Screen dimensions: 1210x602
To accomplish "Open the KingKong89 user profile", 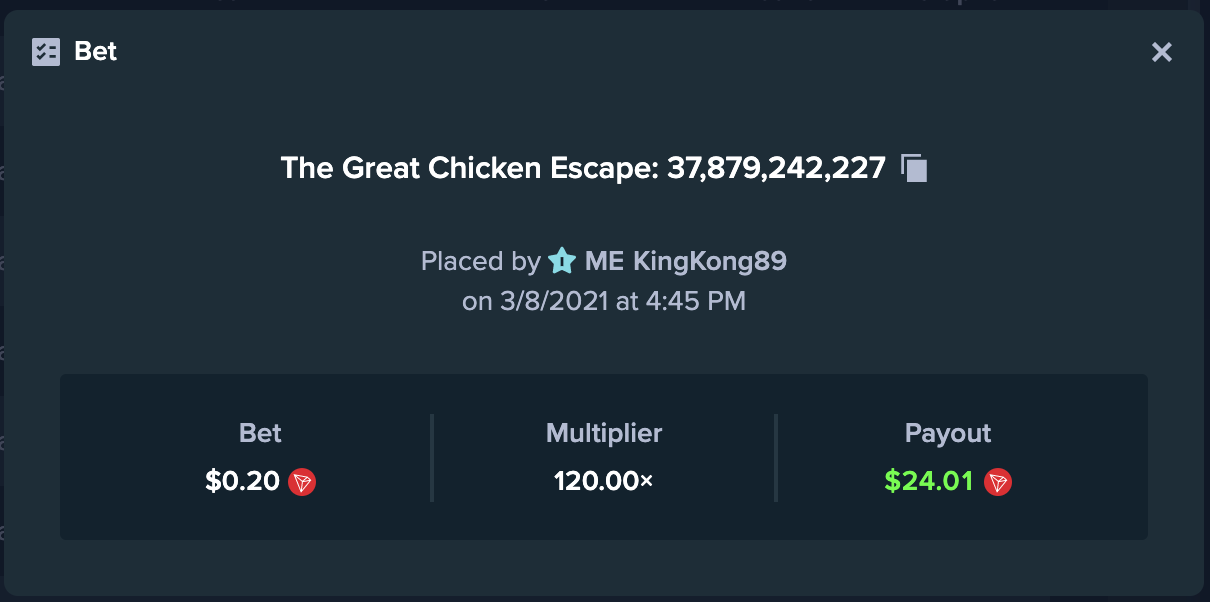I will coord(710,262).
